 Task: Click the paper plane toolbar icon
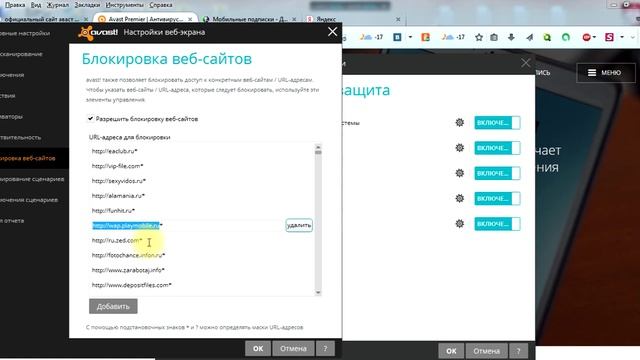(529, 38)
